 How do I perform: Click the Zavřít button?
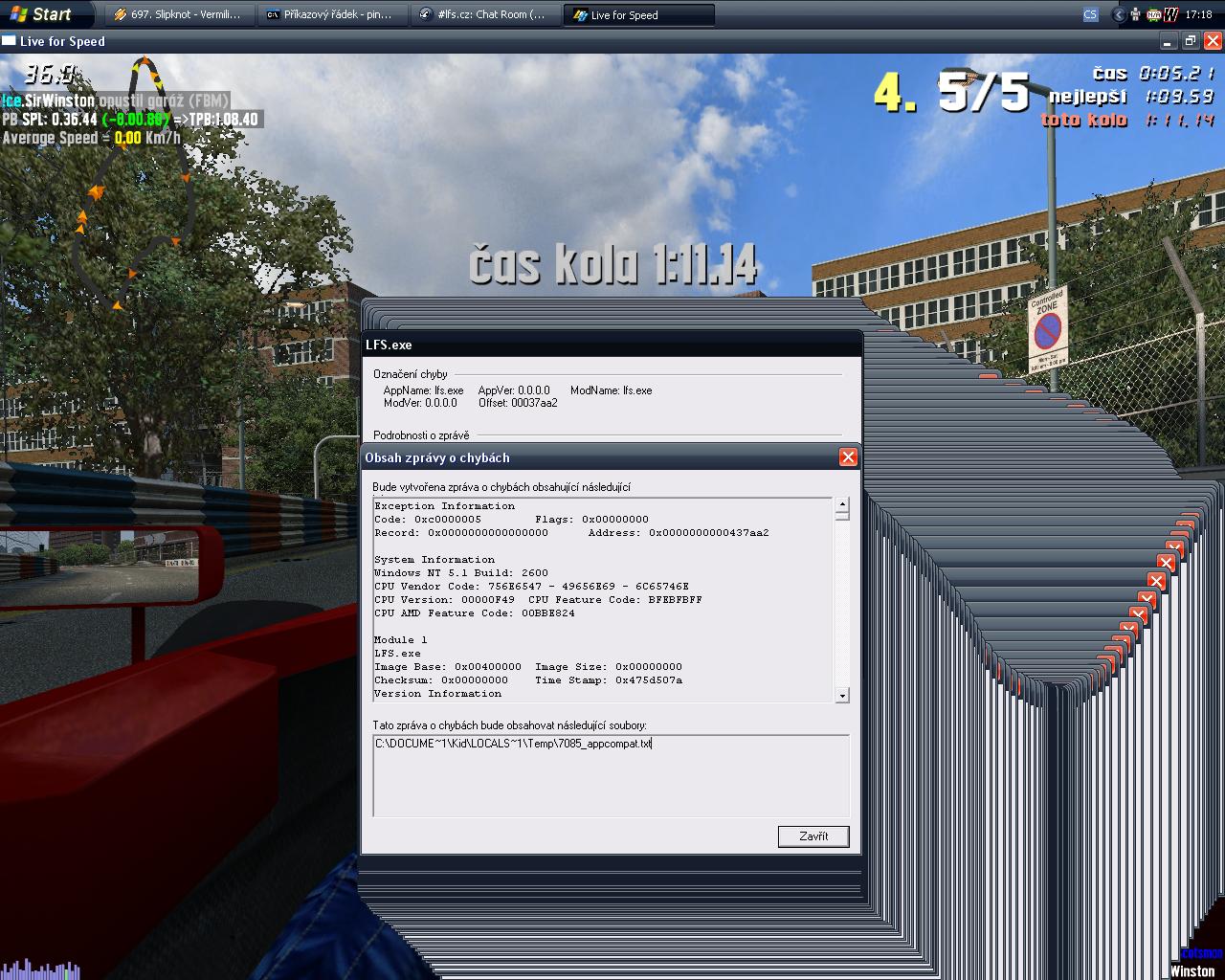tap(813, 836)
